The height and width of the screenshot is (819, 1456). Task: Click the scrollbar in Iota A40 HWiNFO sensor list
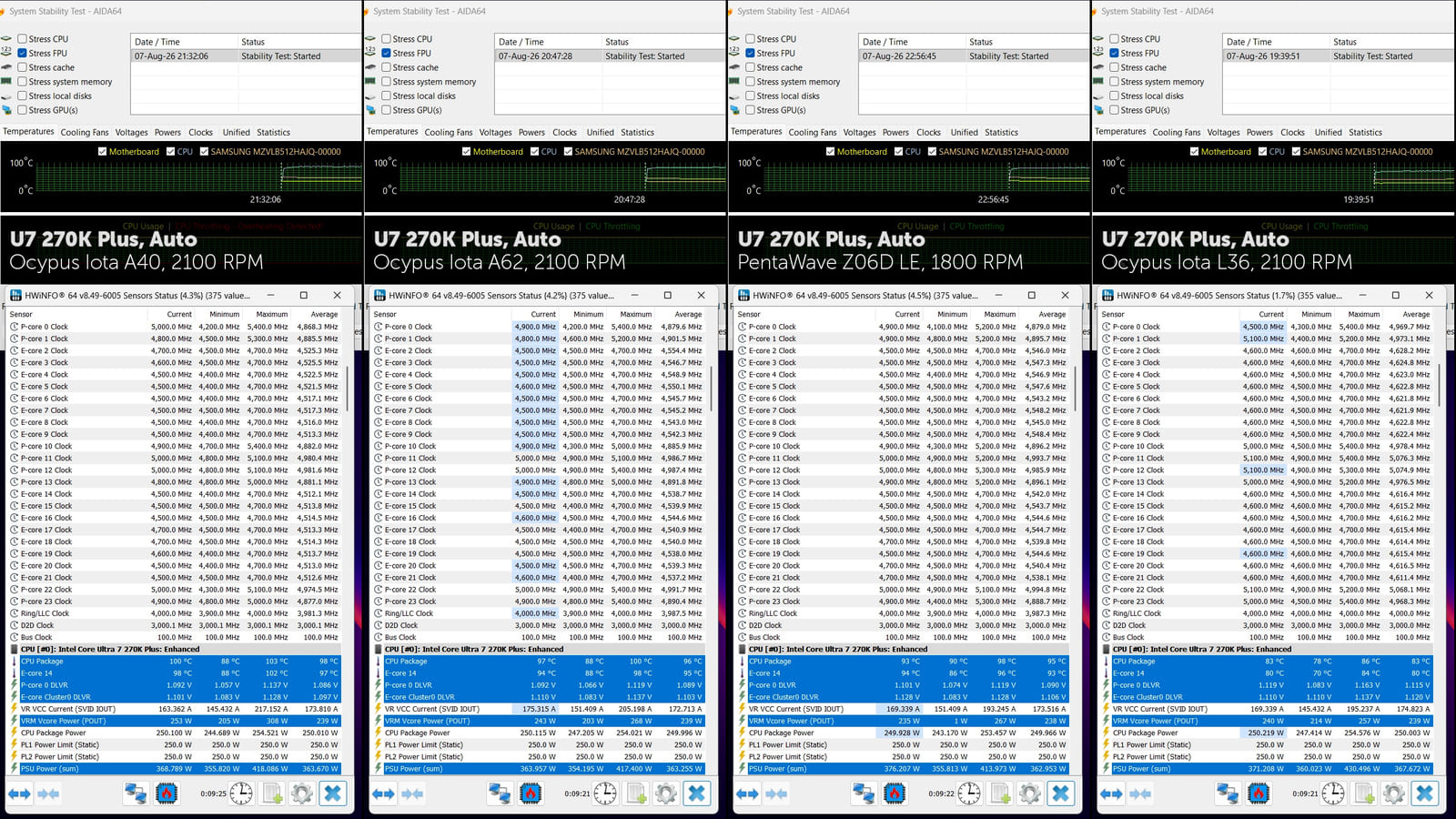point(346,387)
